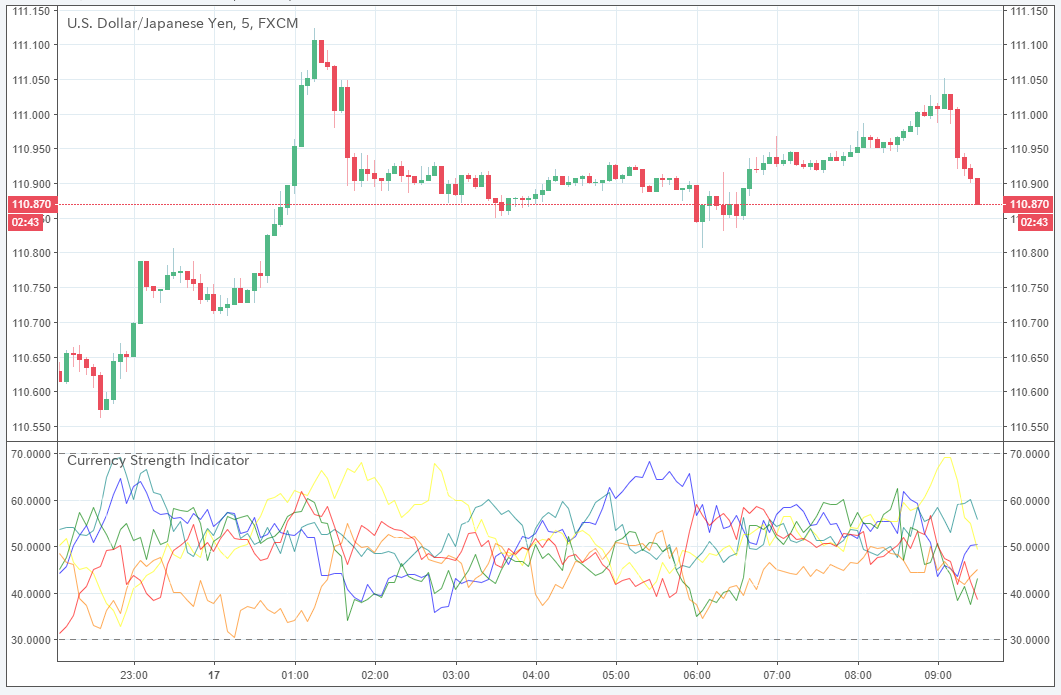Screen dimensions: 1061x695
Task: Click 111.050 on the left price axis
Action: [x=31, y=80]
